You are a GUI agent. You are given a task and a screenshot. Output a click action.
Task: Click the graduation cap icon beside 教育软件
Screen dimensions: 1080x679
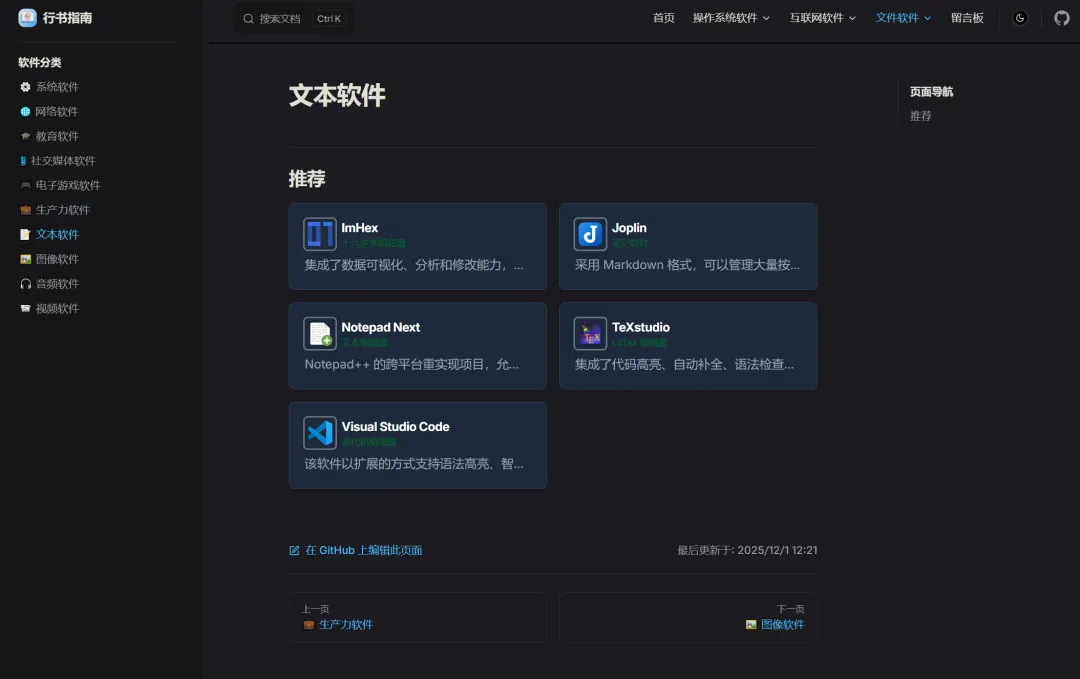pos(25,136)
